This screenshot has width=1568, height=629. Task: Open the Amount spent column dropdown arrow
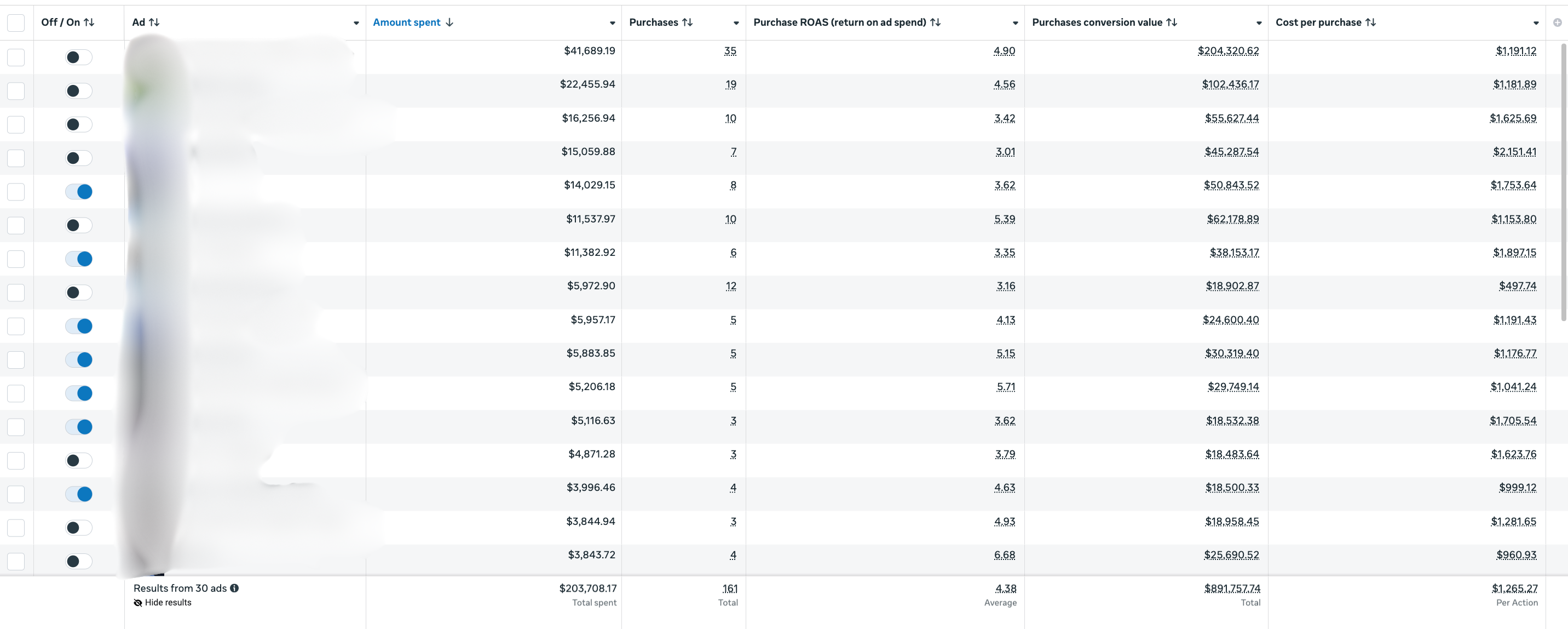[612, 23]
